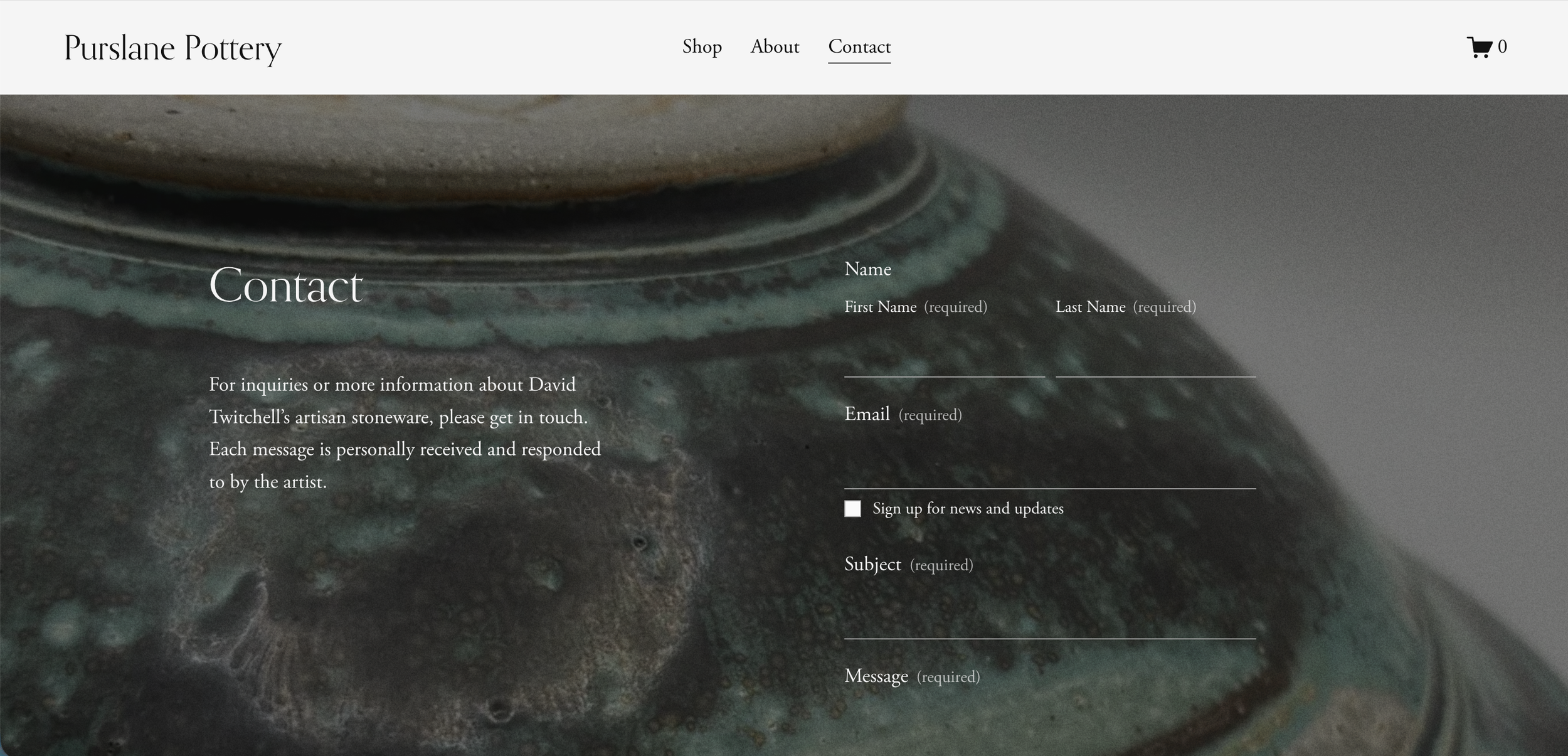Open the Shop page

(x=702, y=47)
